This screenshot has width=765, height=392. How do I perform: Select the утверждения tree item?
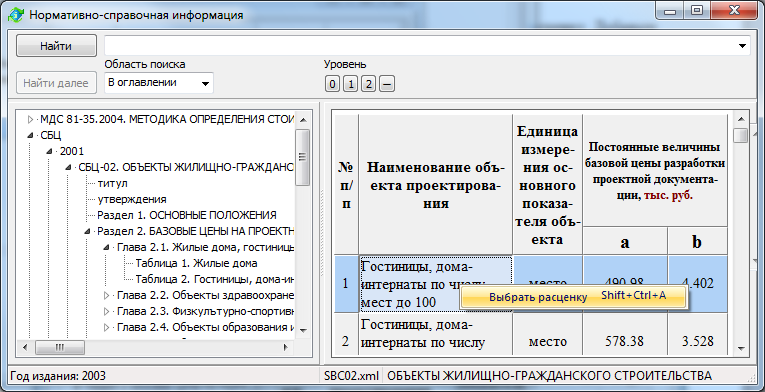(132, 199)
